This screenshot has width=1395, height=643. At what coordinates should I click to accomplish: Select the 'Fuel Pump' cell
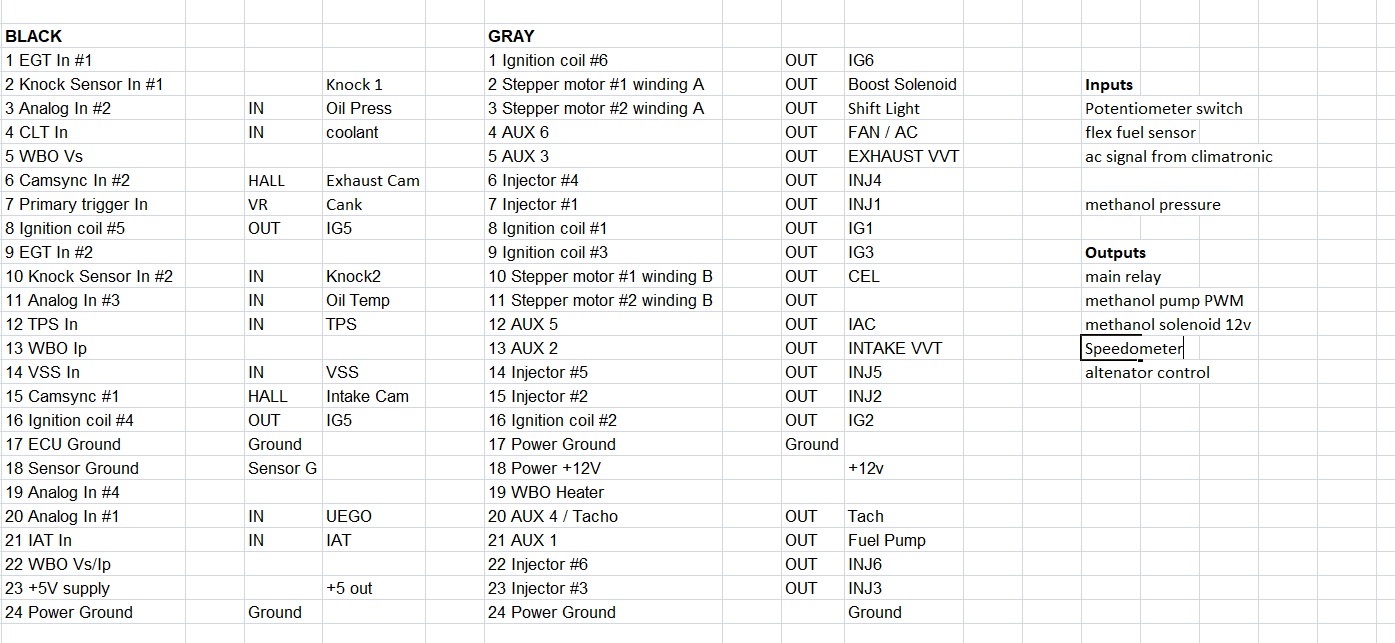tap(886, 540)
